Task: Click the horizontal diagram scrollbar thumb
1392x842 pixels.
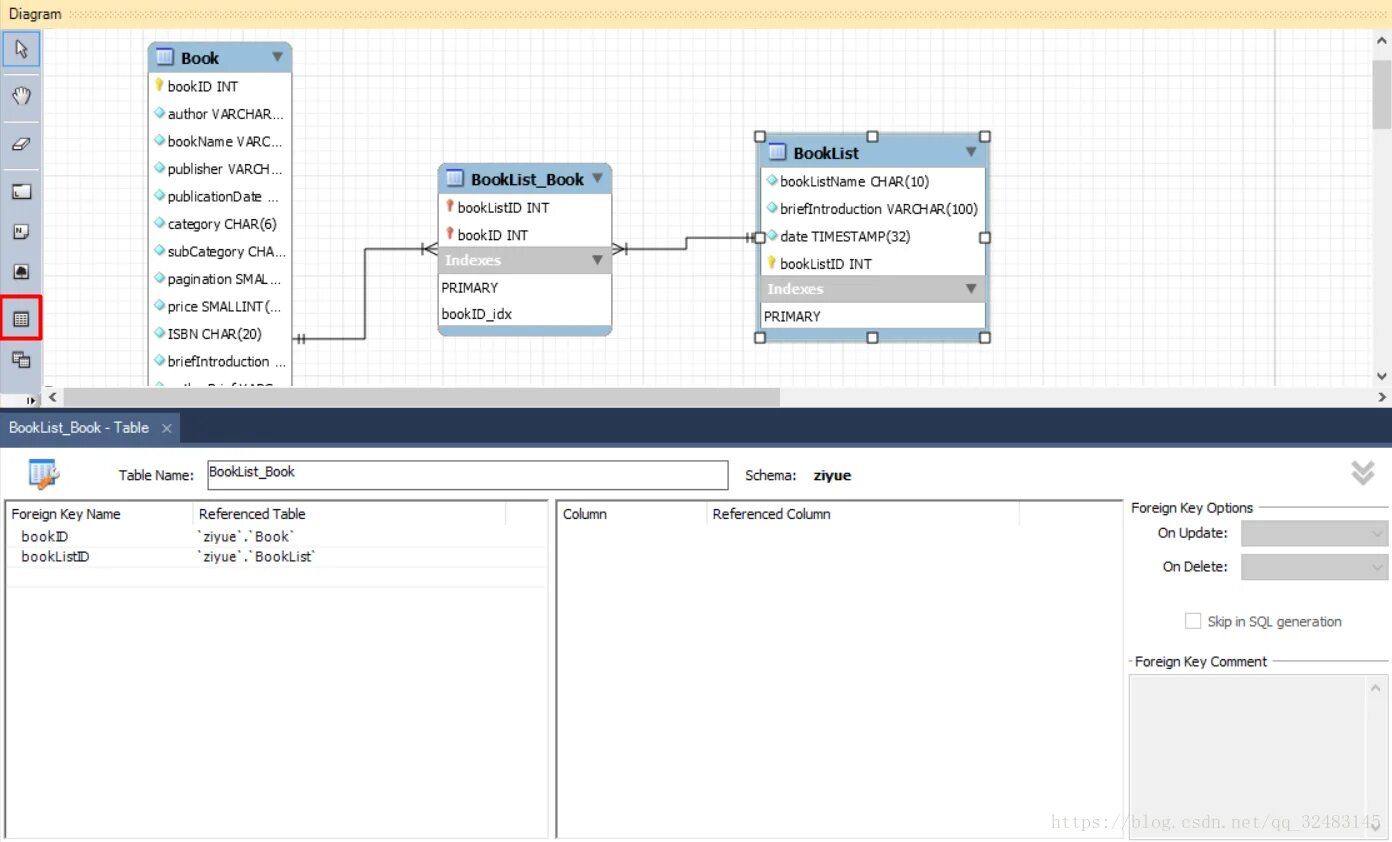Action: pyautogui.click(x=421, y=398)
